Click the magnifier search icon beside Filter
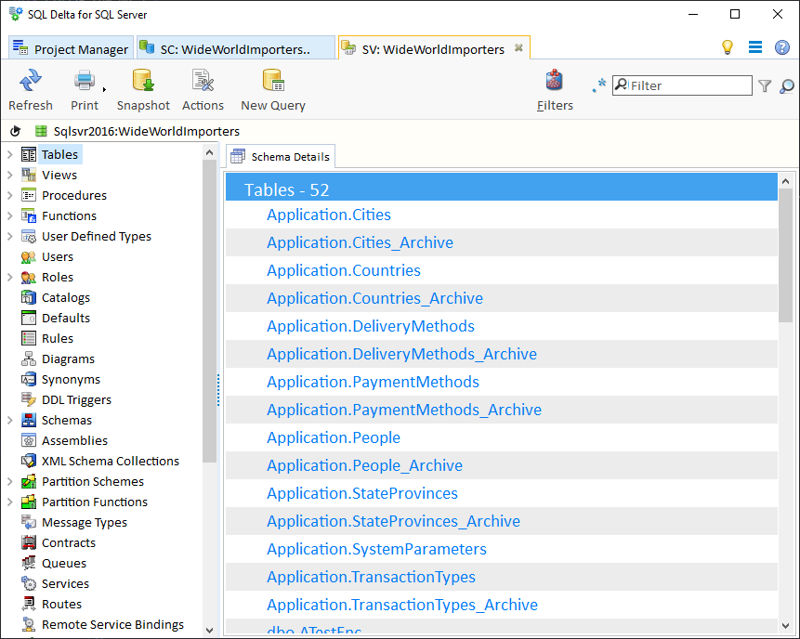800x639 pixels. coord(783,86)
